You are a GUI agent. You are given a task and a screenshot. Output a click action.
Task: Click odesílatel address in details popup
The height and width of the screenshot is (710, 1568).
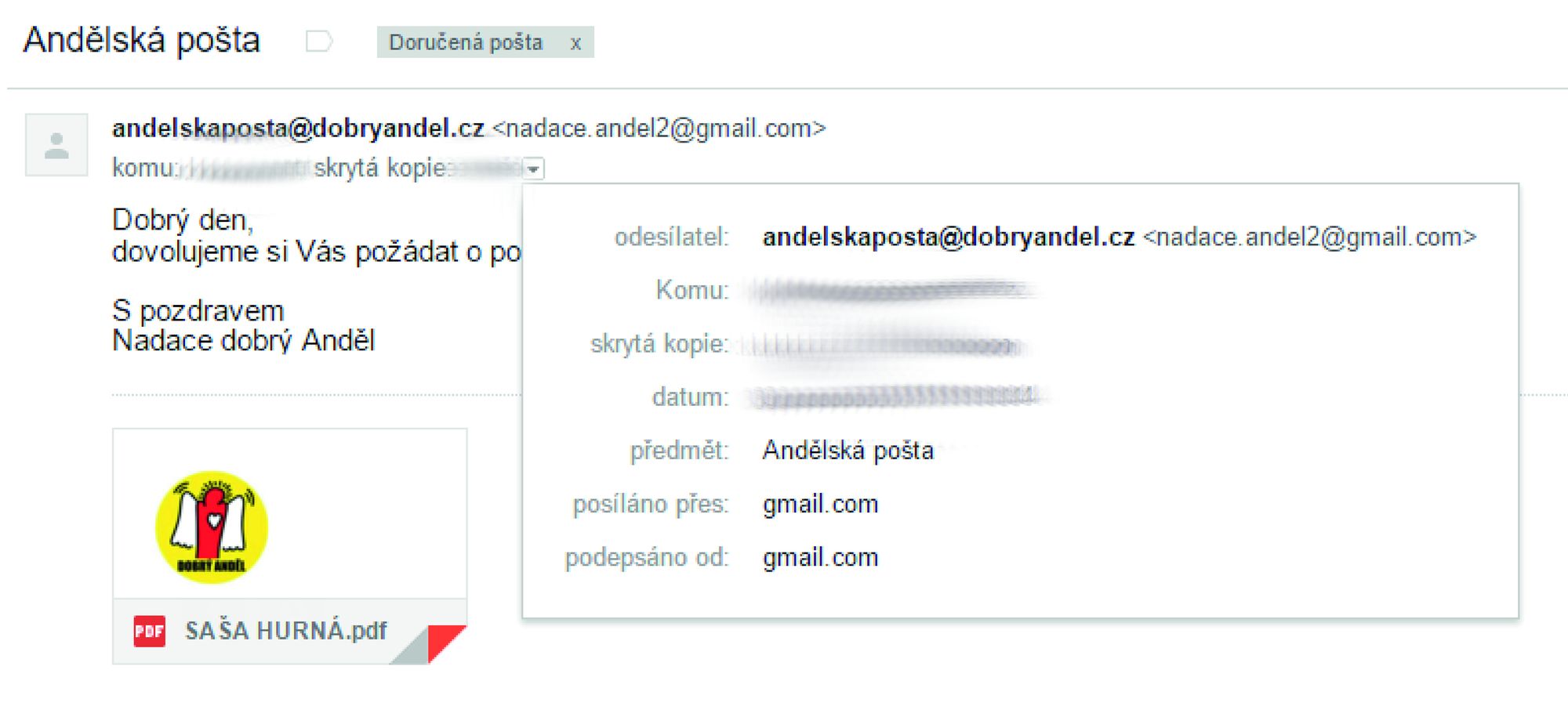click(1120, 237)
